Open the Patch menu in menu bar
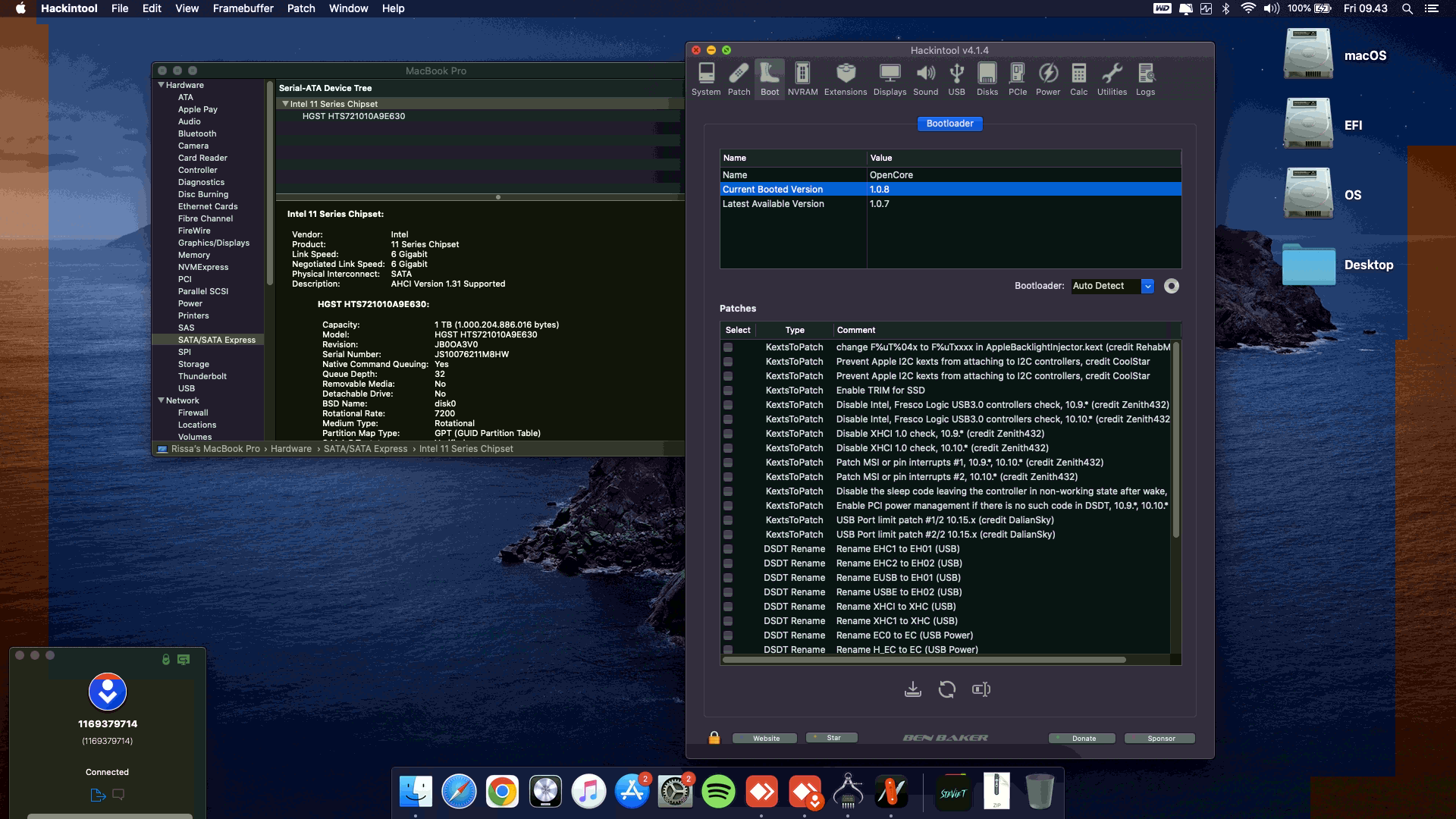Image resolution: width=1456 pixels, height=819 pixels. click(x=301, y=8)
